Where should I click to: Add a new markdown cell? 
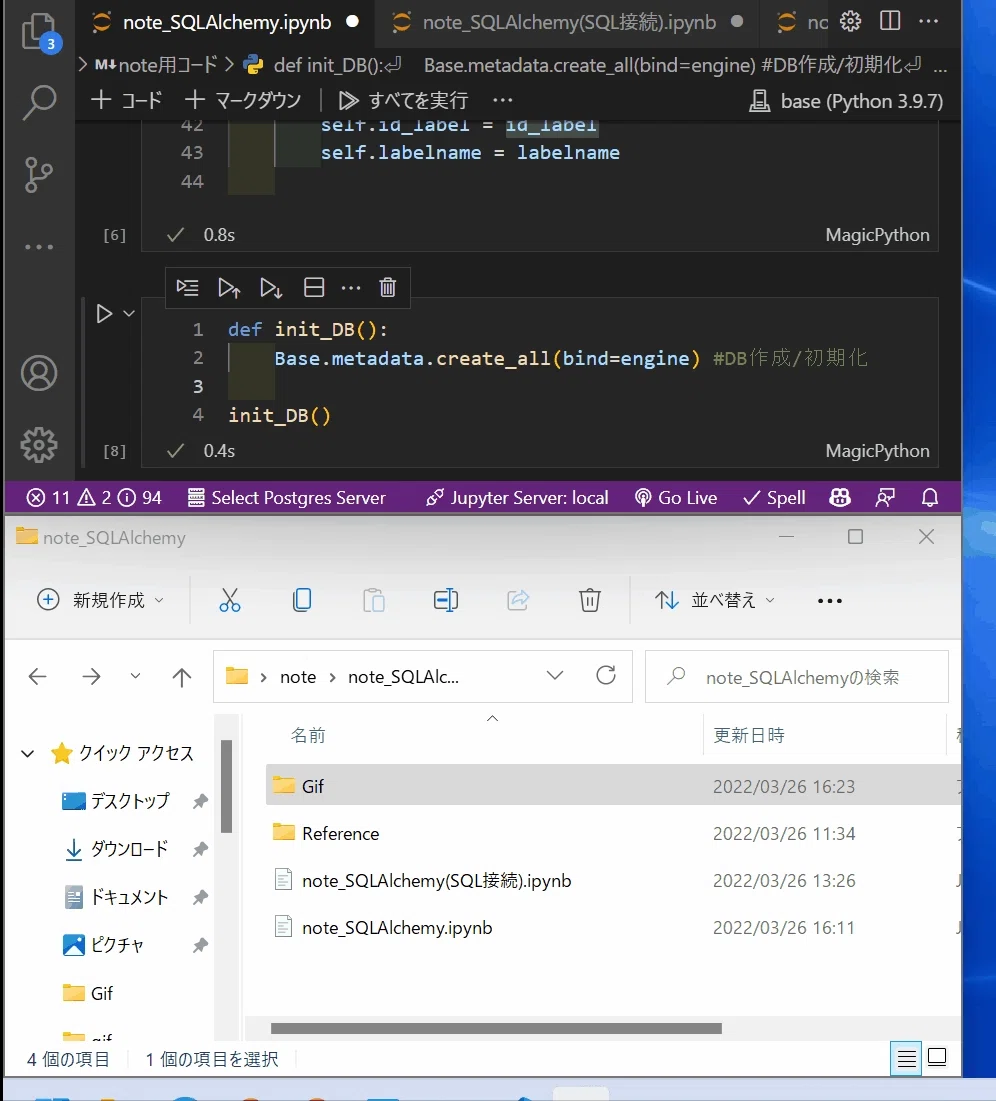243,100
